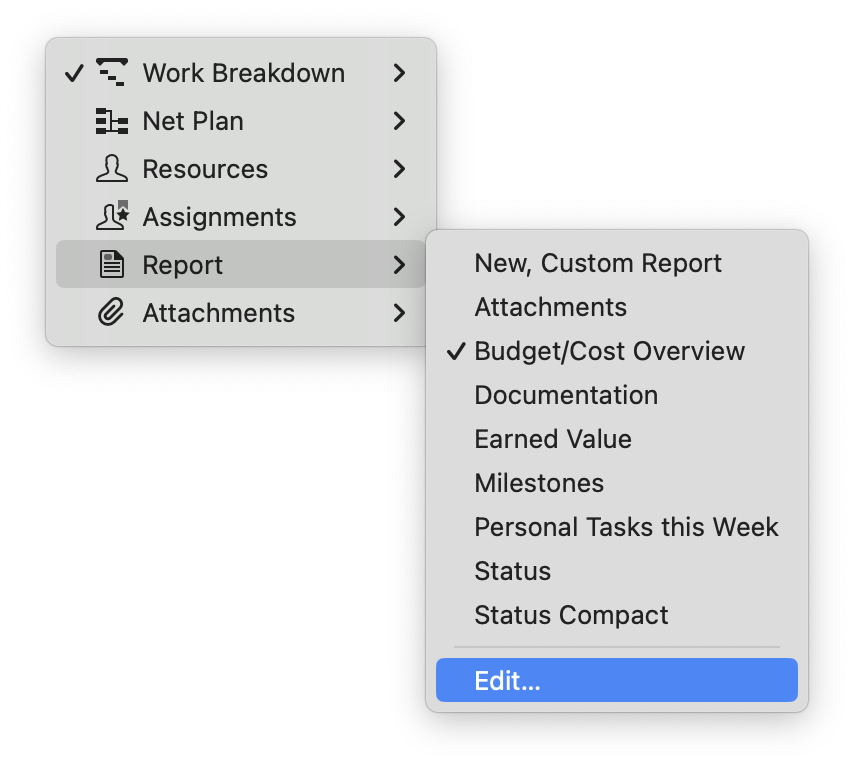
Task: Select the Resources person icon
Action: [x=113, y=168]
